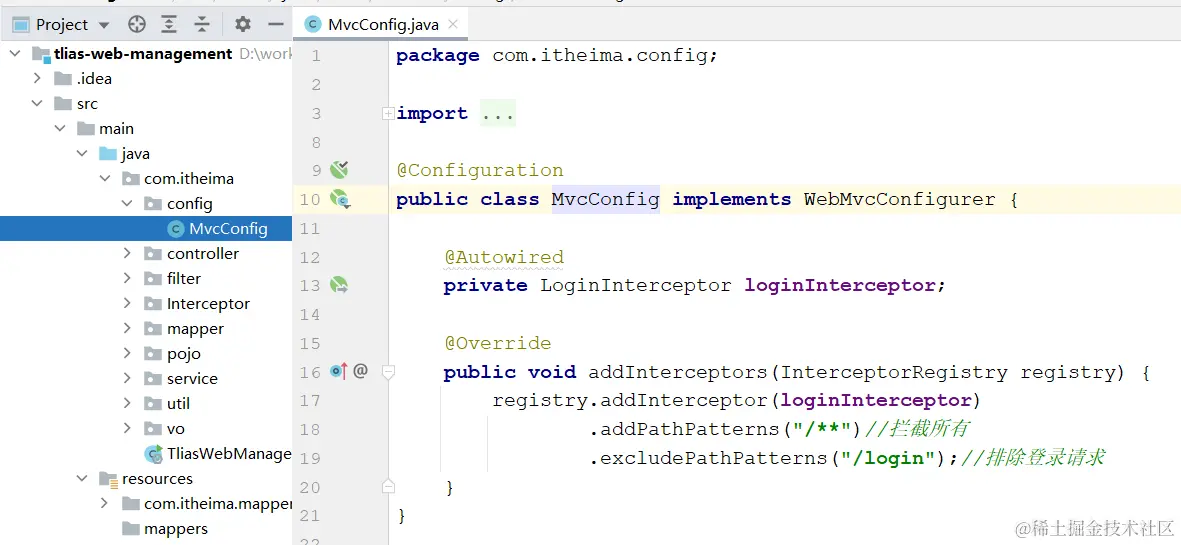Click InterceptorRegistry parameter type
This screenshot has height=545, width=1181.
(894, 372)
